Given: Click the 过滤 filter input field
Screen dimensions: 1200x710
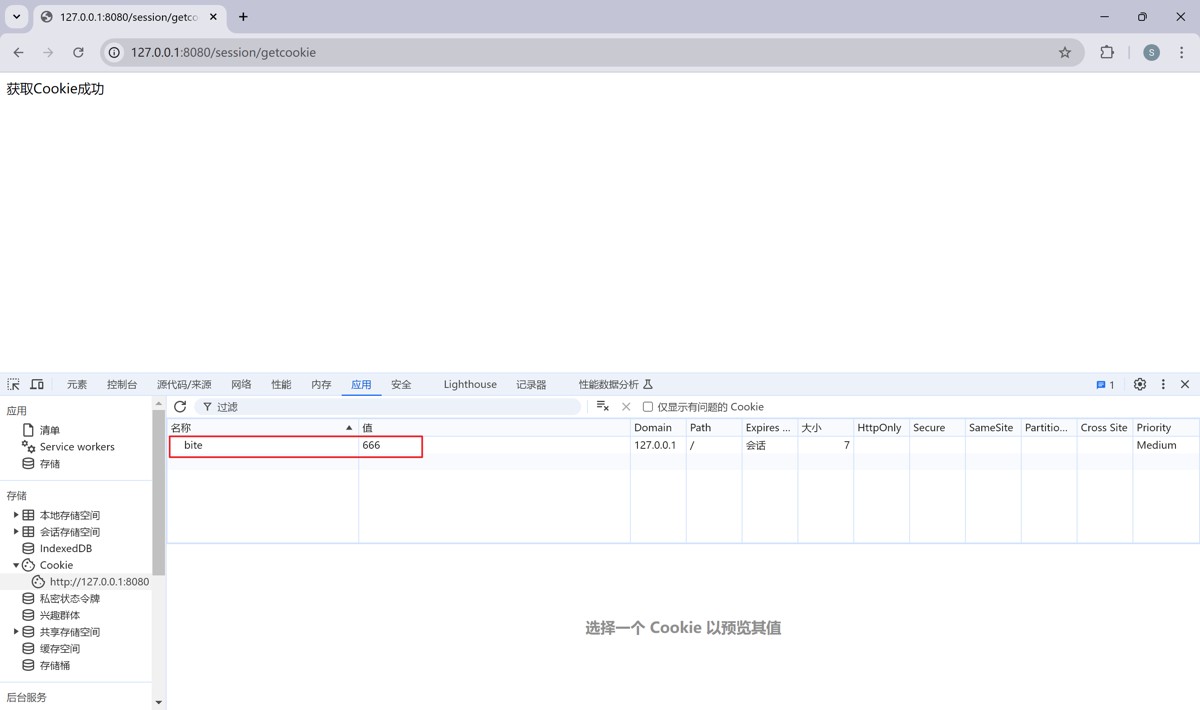Looking at the screenshot, I should coord(388,407).
